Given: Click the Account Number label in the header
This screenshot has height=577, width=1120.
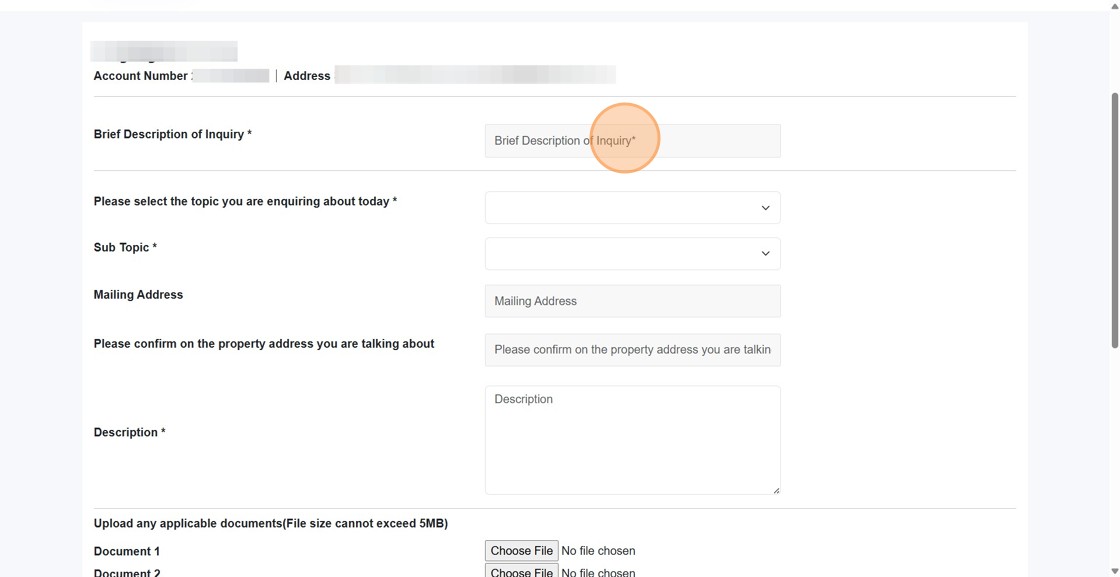Looking at the screenshot, I should pos(140,75).
